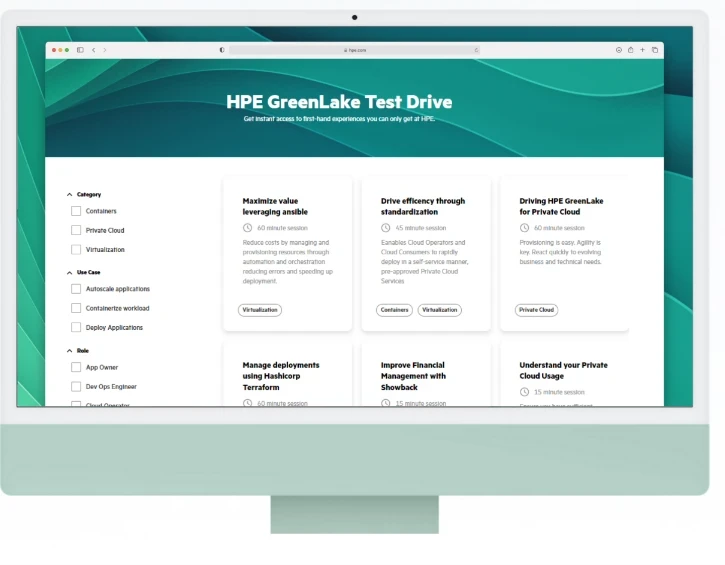Collapse the Category filter section

(x=69, y=194)
